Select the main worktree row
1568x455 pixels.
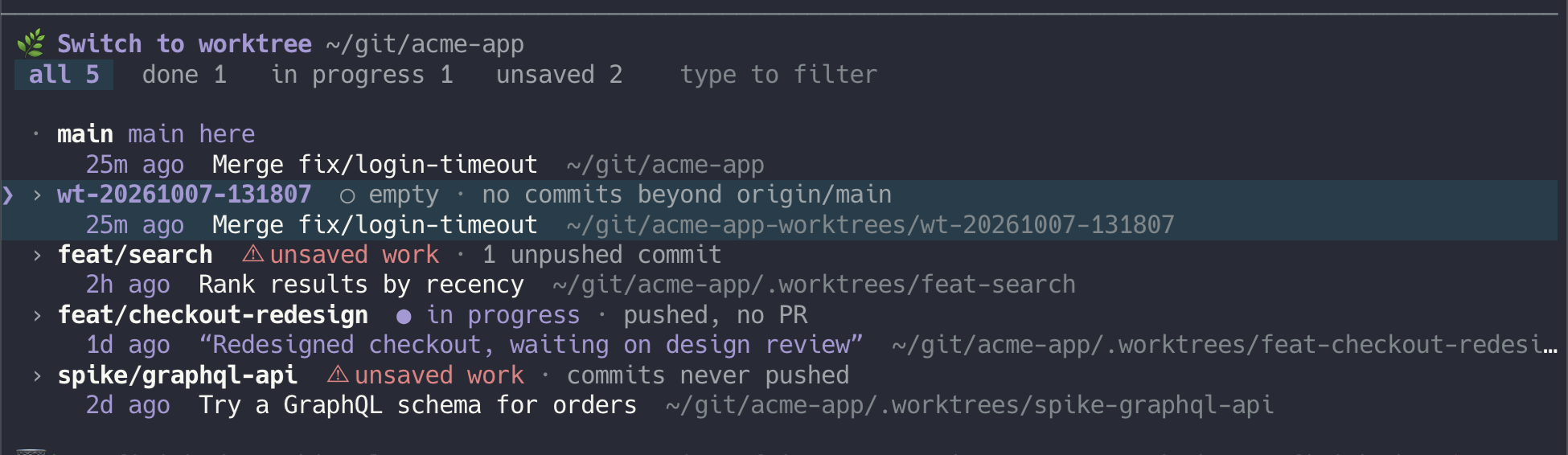pos(780,149)
